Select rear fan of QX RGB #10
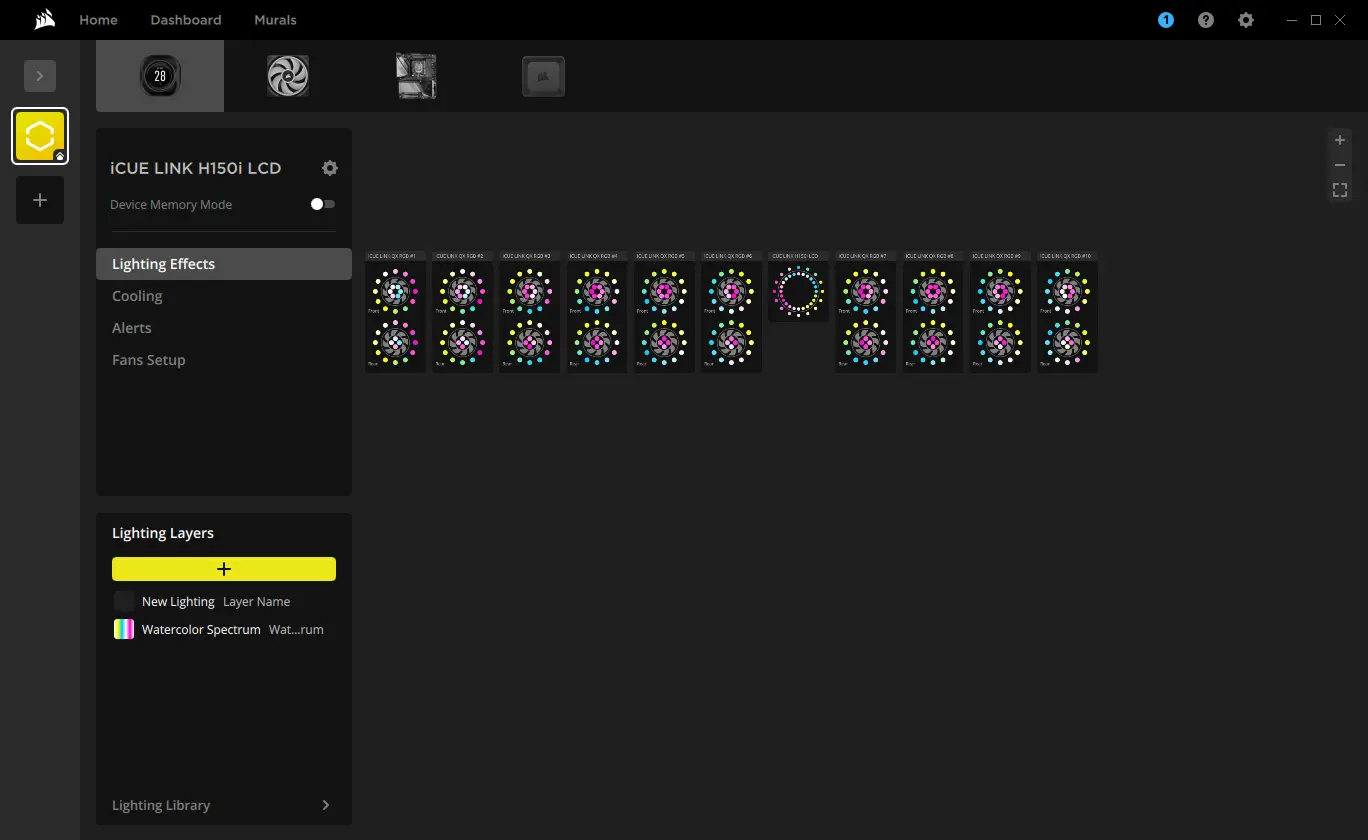The width and height of the screenshot is (1368, 840). (1067, 343)
